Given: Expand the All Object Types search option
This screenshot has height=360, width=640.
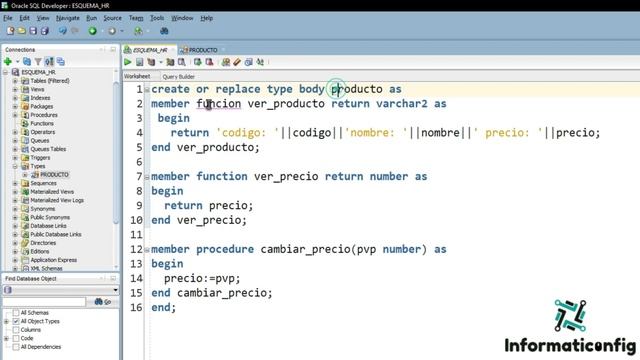Looking at the screenshot, I should (6, 321).
